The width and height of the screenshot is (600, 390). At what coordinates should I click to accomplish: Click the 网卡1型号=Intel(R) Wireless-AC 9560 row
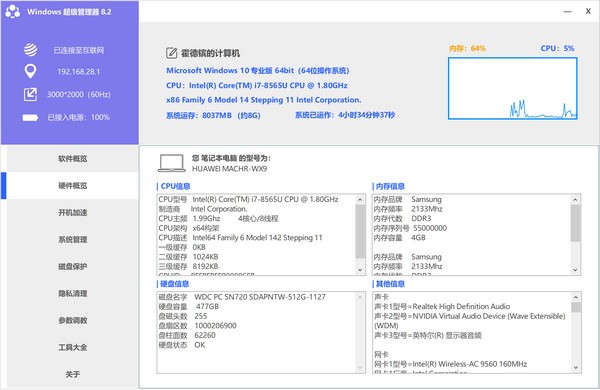[450, 364]
